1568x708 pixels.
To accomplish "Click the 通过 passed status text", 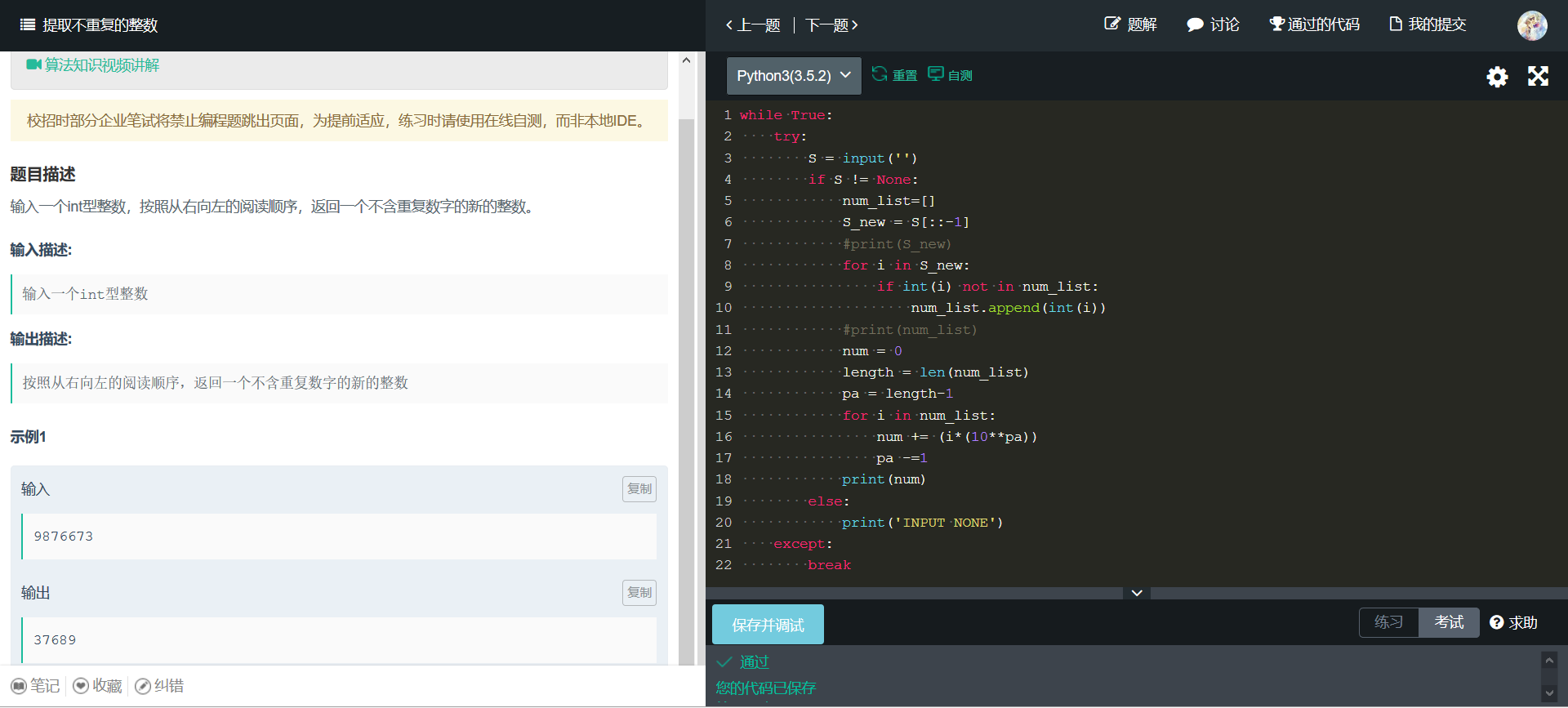I will [754, 662].
